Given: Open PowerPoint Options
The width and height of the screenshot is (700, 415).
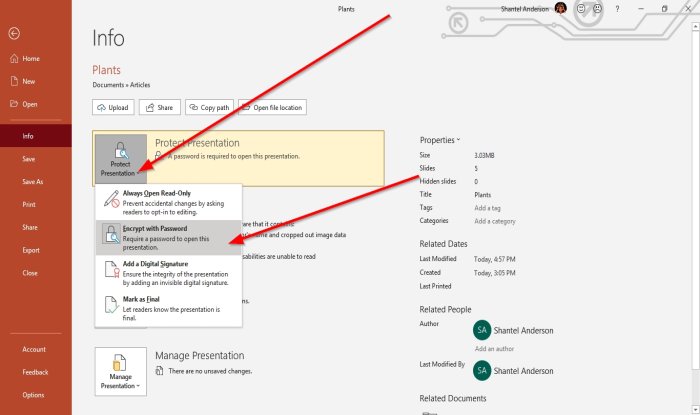Looking at the screenshot, I should point(36,394).
